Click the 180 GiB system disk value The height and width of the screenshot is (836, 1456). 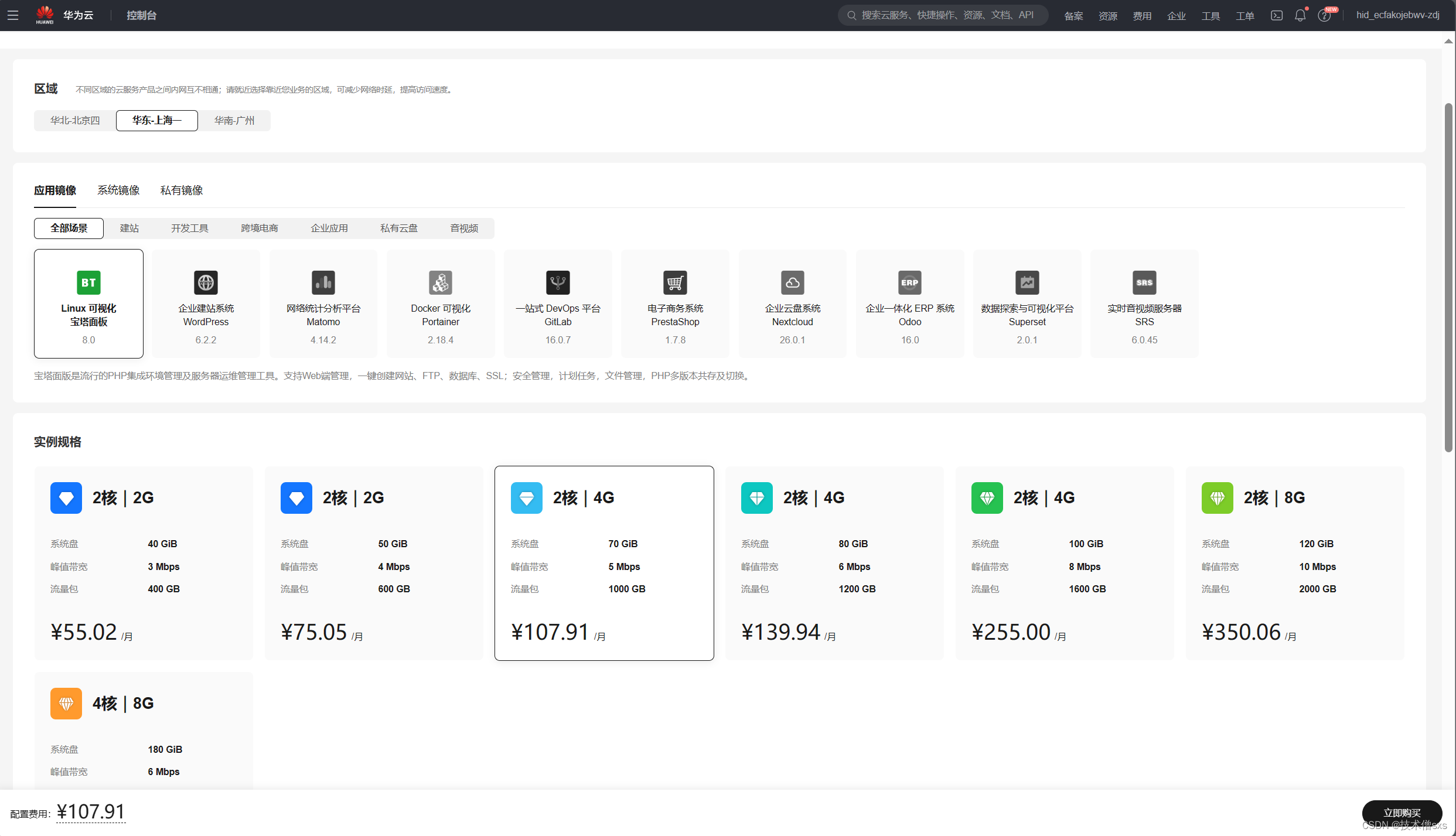click(x=165, y=750)
